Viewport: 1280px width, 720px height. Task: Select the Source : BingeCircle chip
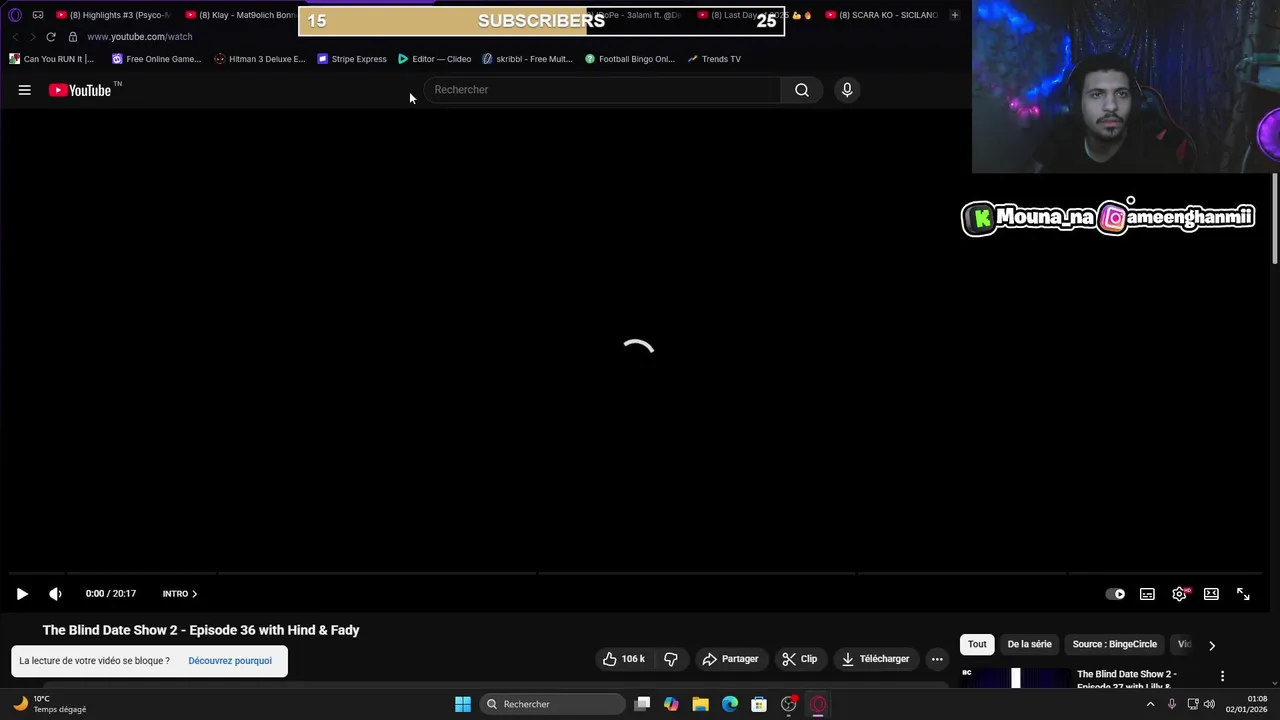coord(1114,645)
